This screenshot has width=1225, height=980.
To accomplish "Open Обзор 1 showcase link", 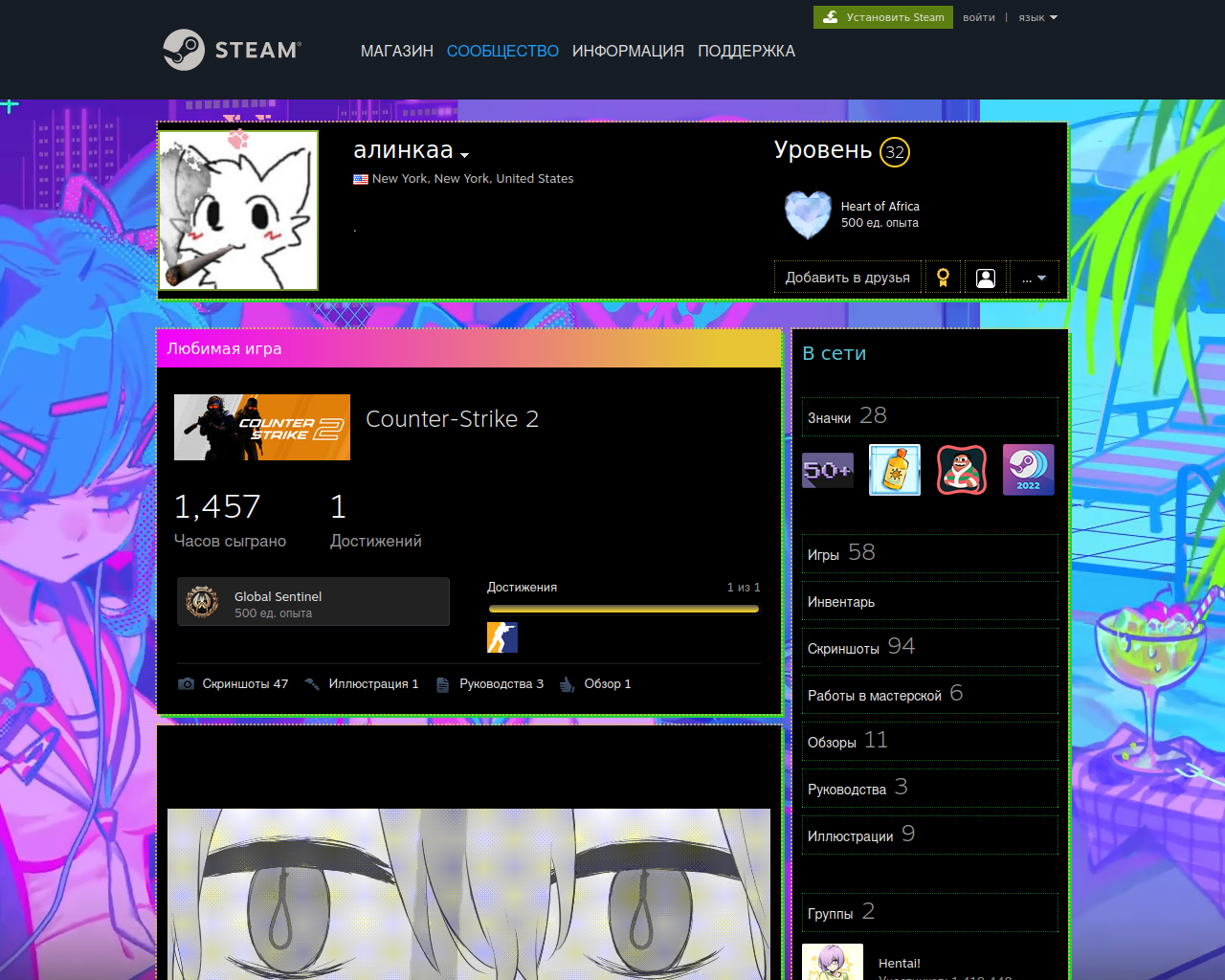I will [608, 683].
